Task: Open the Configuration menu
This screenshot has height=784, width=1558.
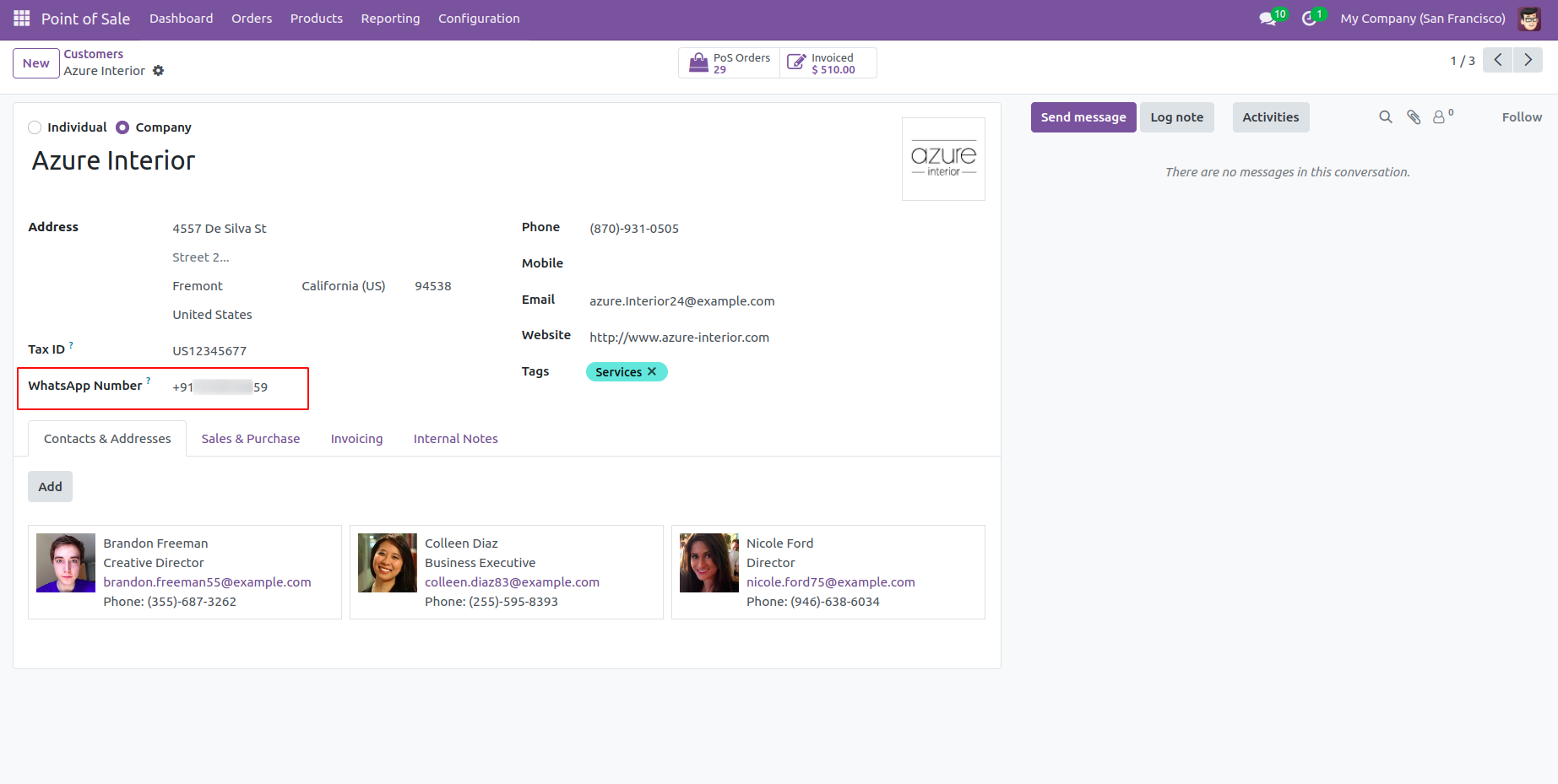Action: (479, 19)
